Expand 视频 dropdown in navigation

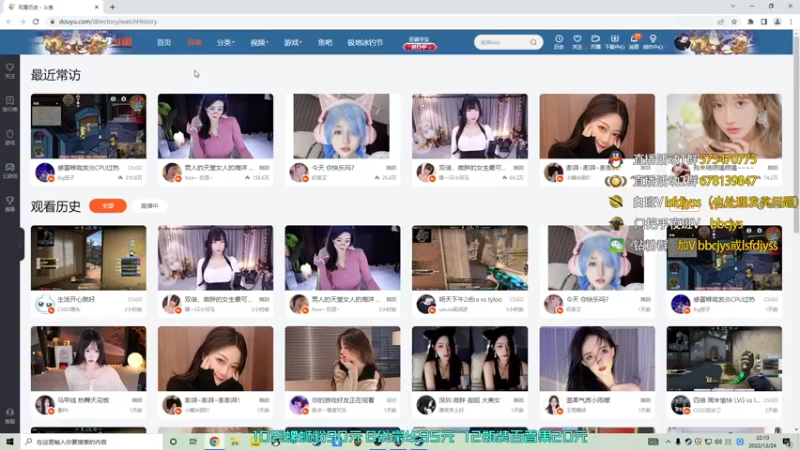tap(259, 42)
